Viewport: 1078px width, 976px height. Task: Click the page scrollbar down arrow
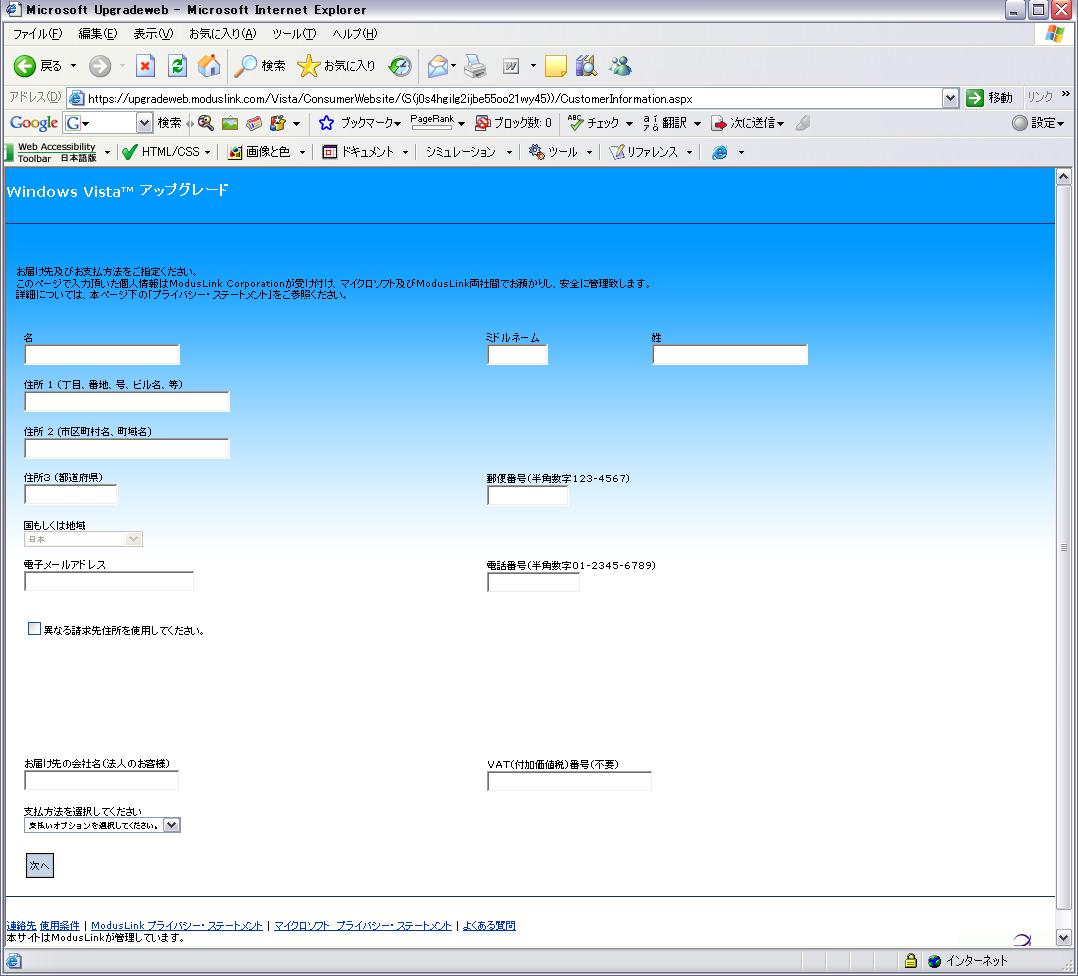tap(1063, 938)
